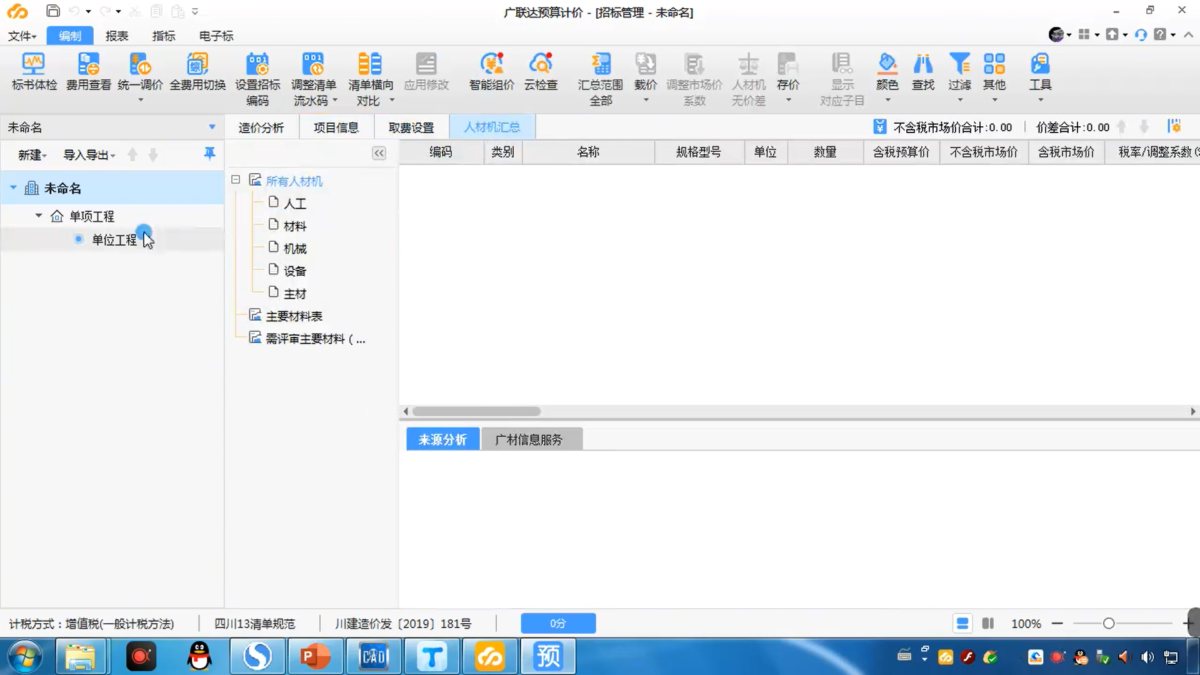The image size is (1200, 675).
Task: Select 单位工程 in project tree
Action: point(114,240)
